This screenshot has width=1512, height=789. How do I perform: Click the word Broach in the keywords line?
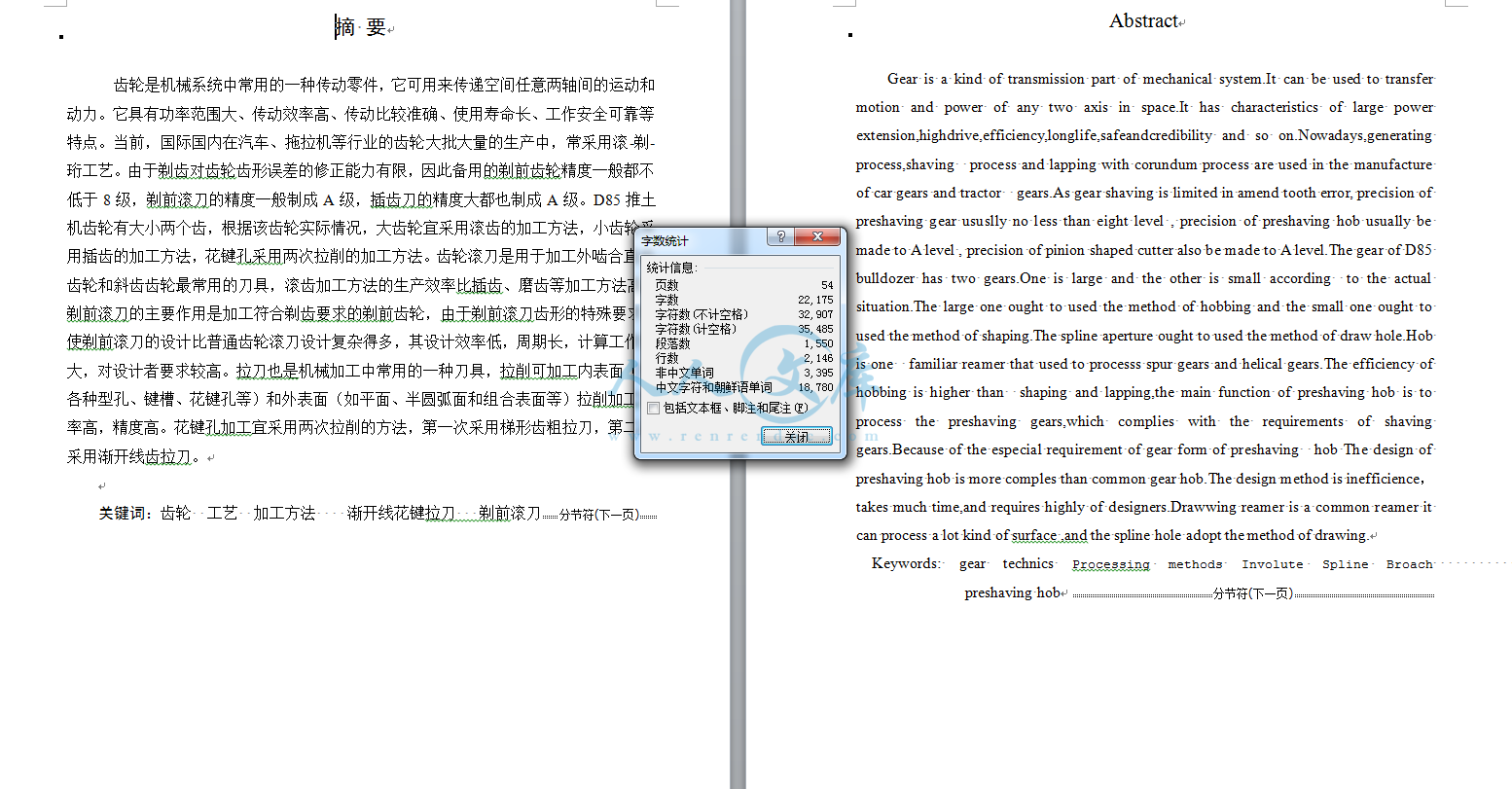1409,564
